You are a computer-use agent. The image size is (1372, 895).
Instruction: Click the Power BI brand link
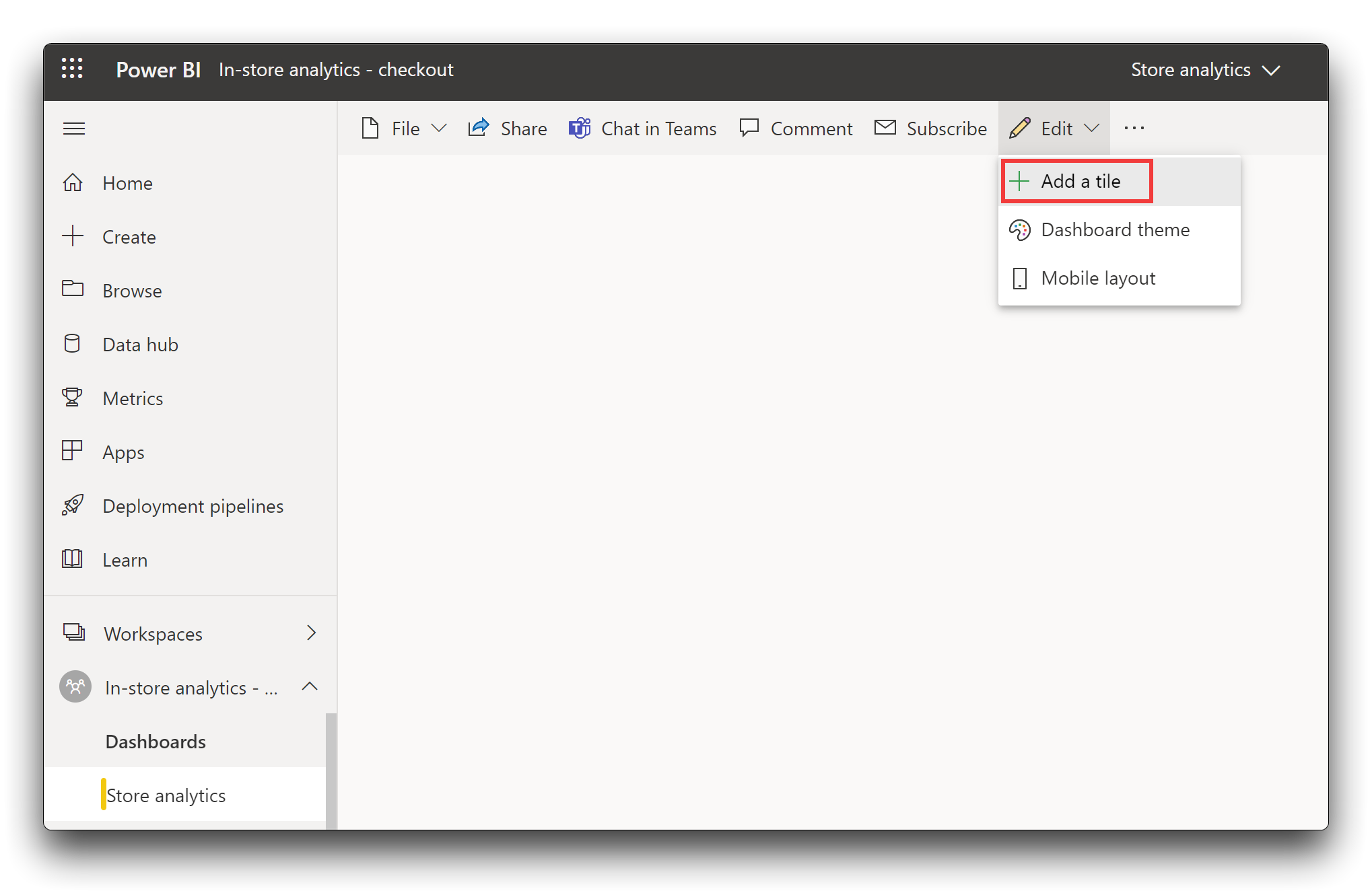click(158, 70)
